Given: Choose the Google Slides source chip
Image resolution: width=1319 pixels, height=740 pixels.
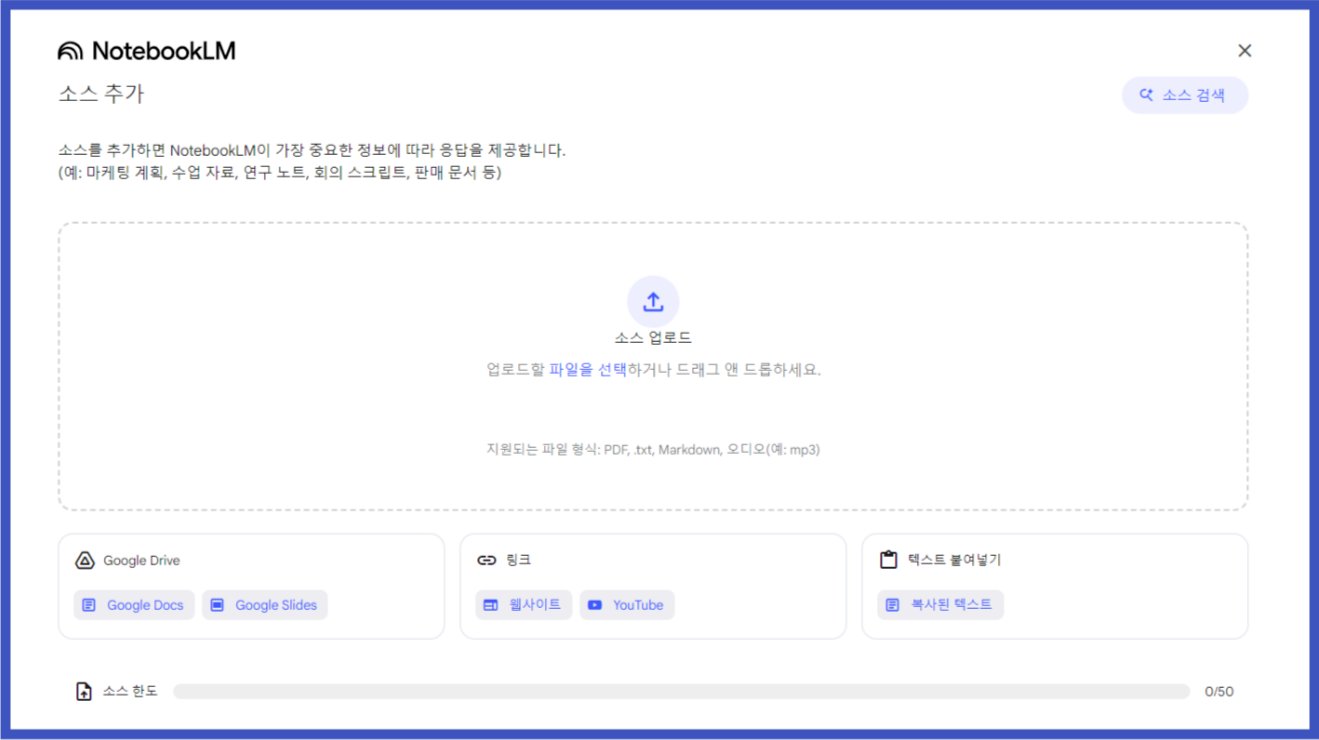Looking at the screenshot, I should click(265, 605).
